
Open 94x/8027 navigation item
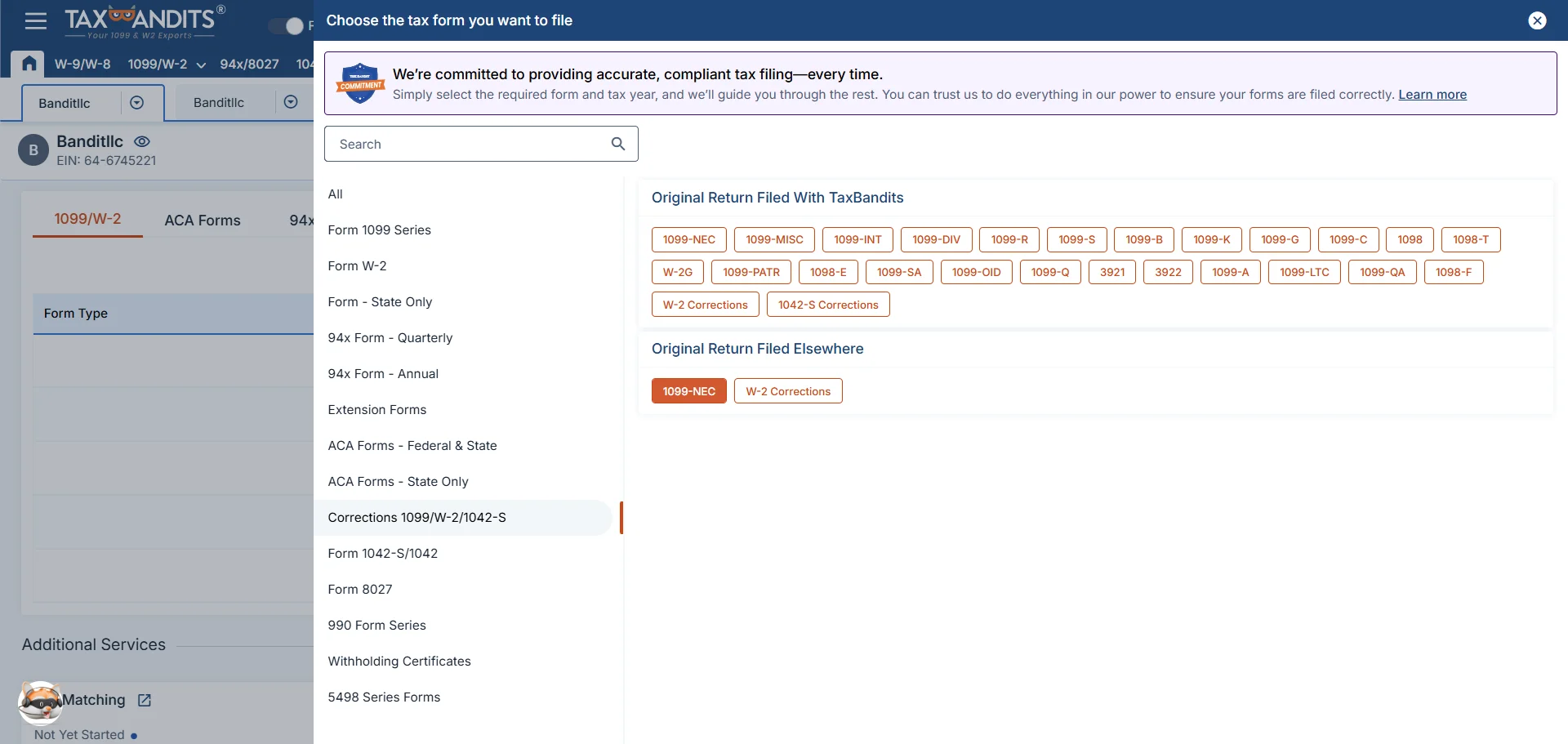249,64
